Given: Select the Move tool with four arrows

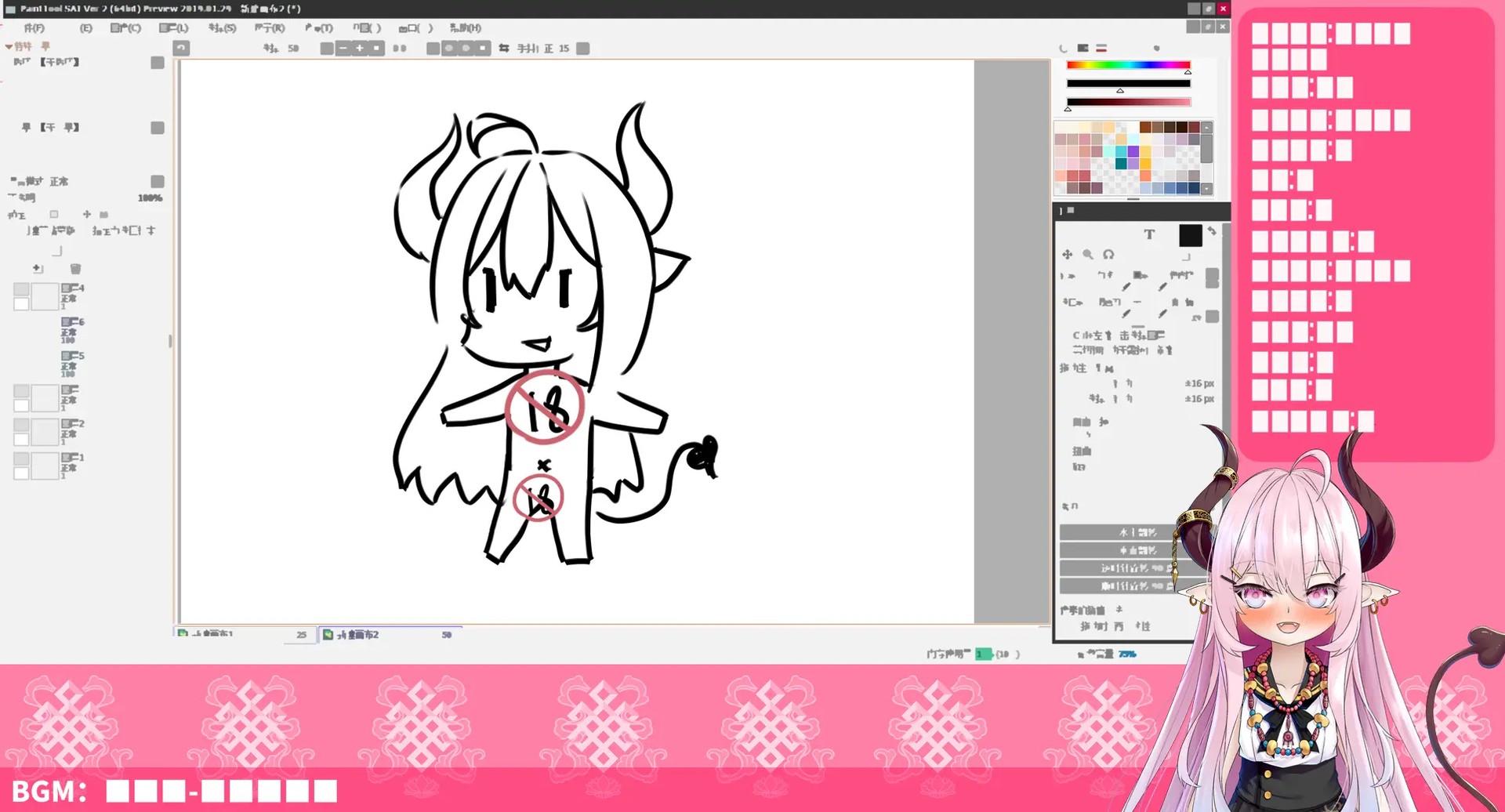Looking at the screenshot, I should [1067, 255].
